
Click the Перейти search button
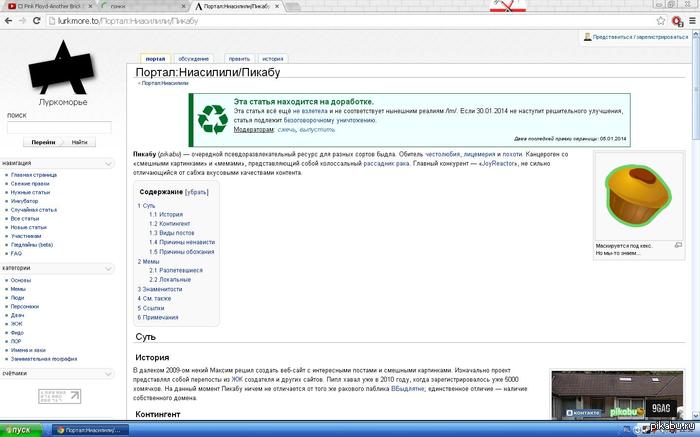pyautogui.click(x=43, y=142)
